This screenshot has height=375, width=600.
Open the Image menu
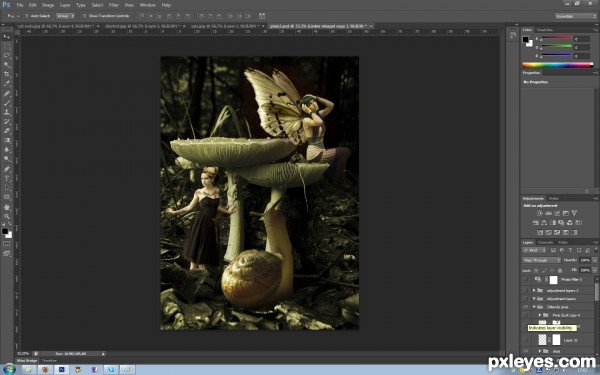coord(48,5)
